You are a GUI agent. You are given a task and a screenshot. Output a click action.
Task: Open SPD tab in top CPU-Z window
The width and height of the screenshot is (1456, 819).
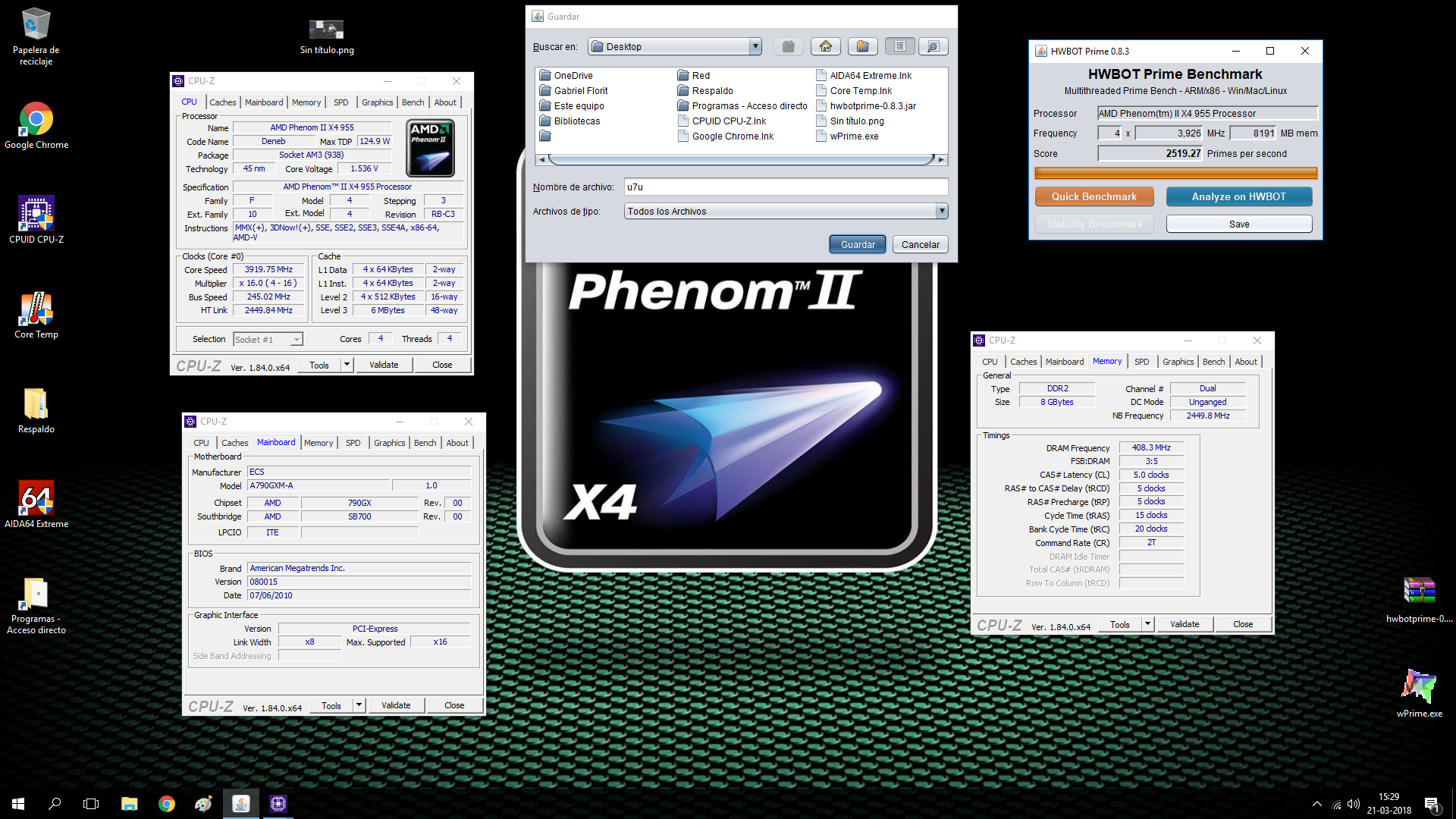[x=341, y=102]
